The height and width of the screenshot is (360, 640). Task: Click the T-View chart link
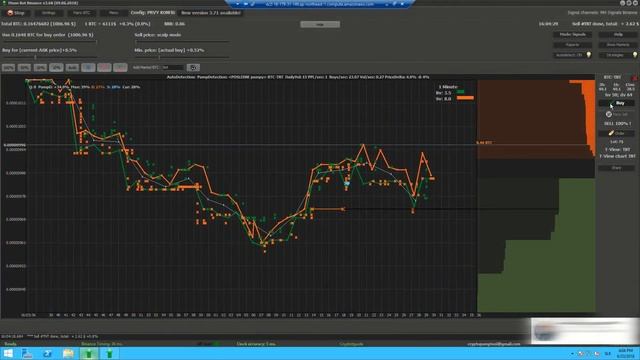click(617, 156)
